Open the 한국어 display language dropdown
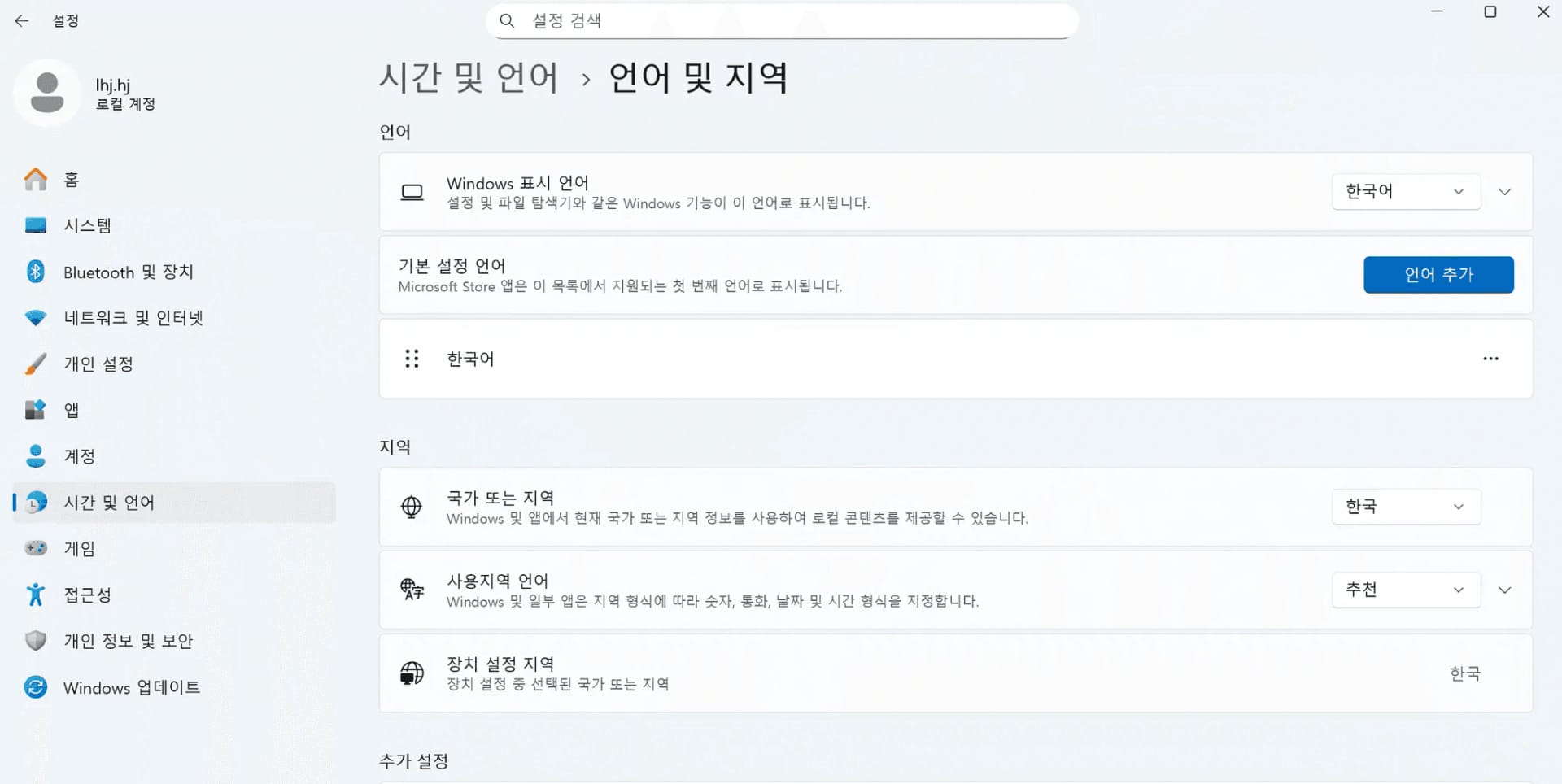Image resolution: width=1562 pixels, height=784 pixels. click(x=1406, y=191)
